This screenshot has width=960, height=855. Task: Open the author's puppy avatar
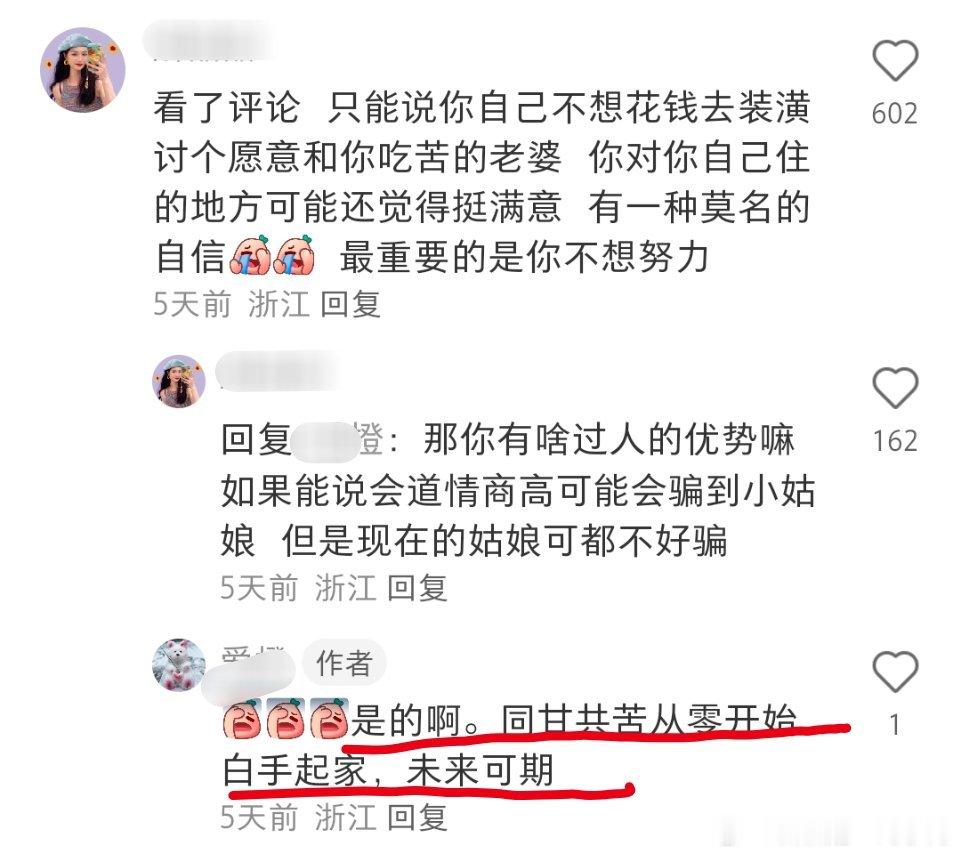point(179,665)
